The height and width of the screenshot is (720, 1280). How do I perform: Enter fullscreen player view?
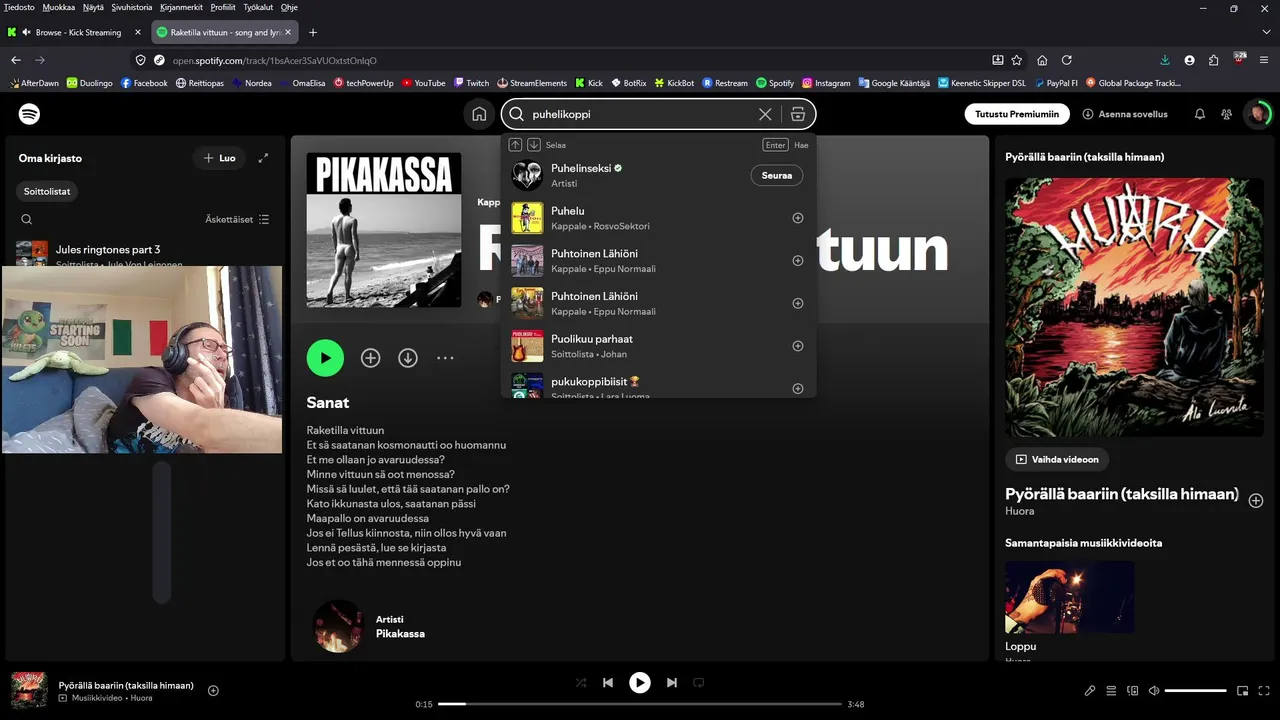pos(1265,690)
